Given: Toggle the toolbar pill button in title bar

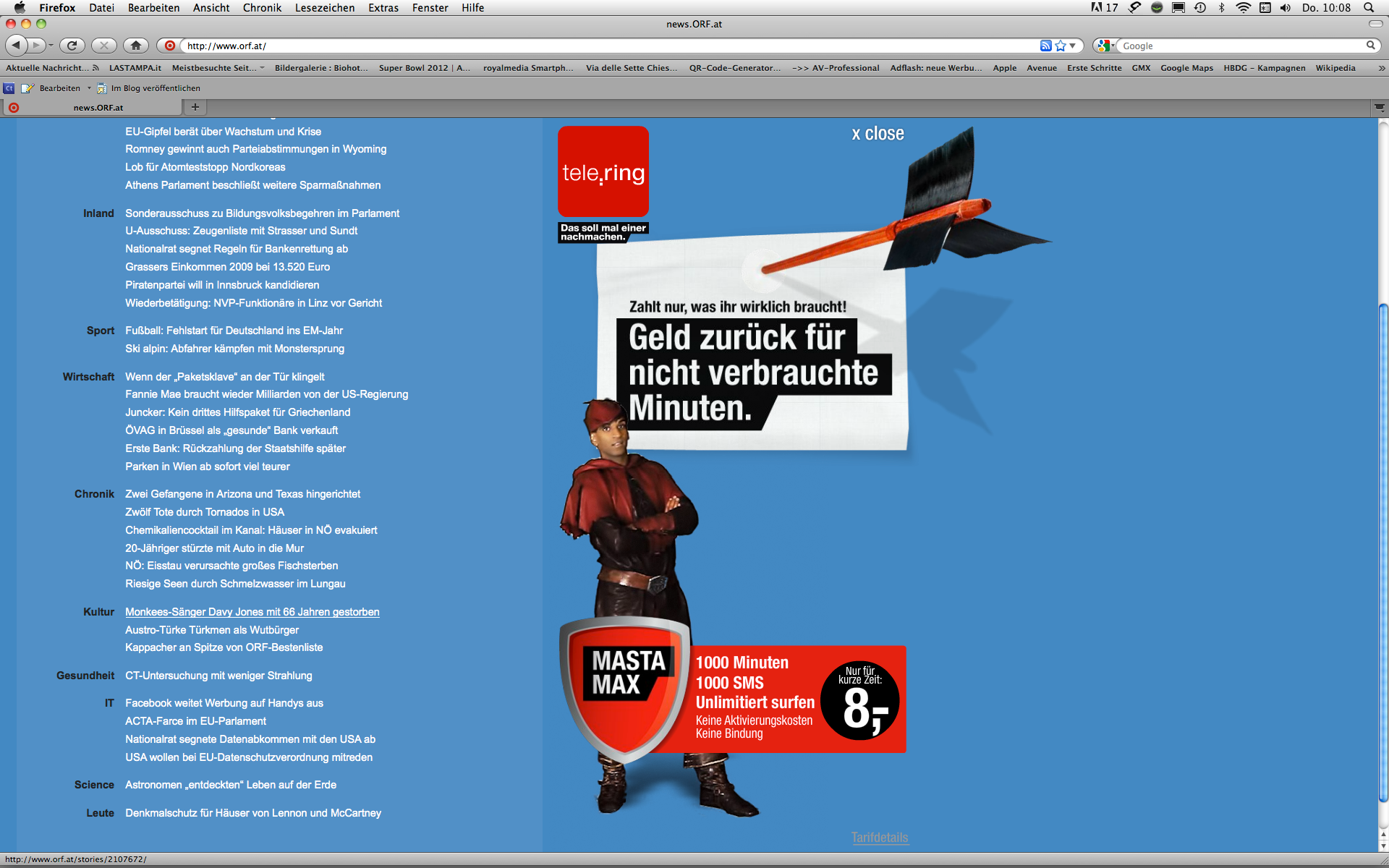Looking at the screenshot, I should pos(1375,24).
